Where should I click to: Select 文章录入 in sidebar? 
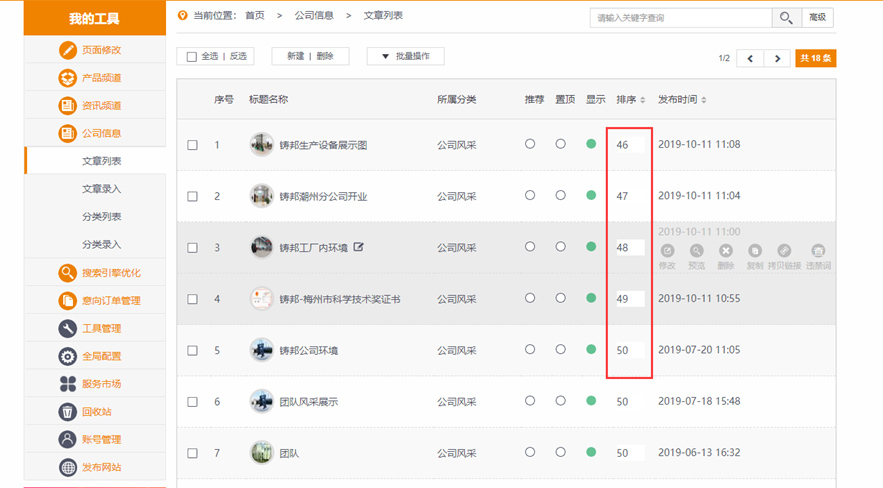101,189
